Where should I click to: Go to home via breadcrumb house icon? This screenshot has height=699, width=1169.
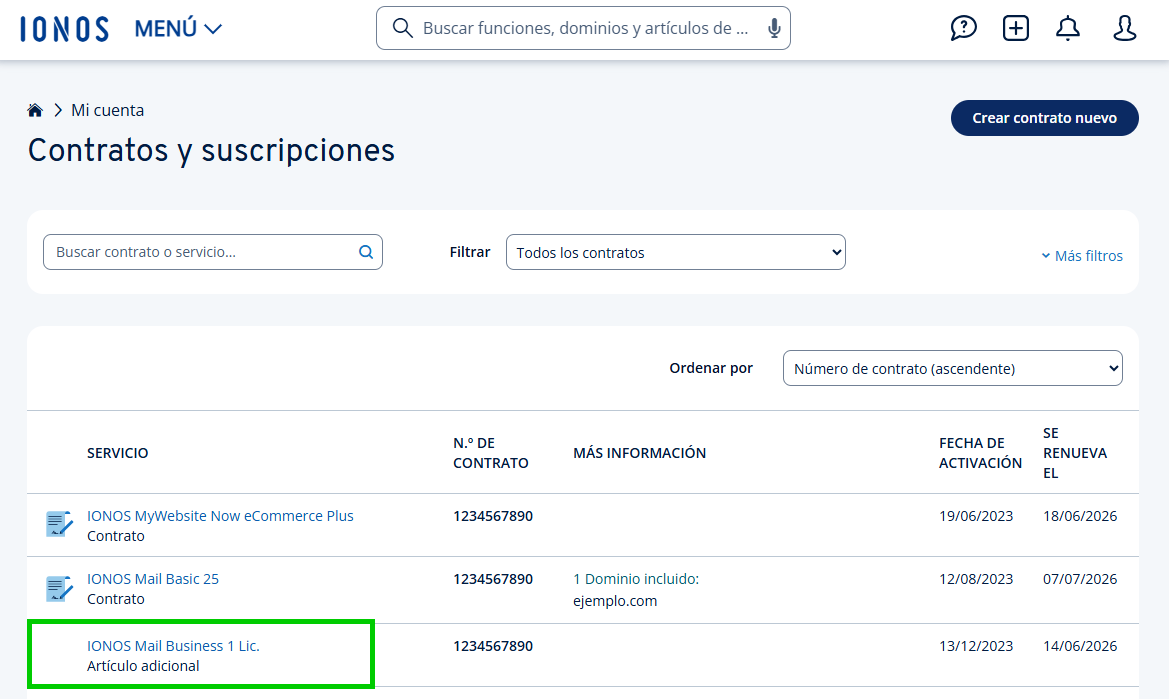(x=35, y=110)
